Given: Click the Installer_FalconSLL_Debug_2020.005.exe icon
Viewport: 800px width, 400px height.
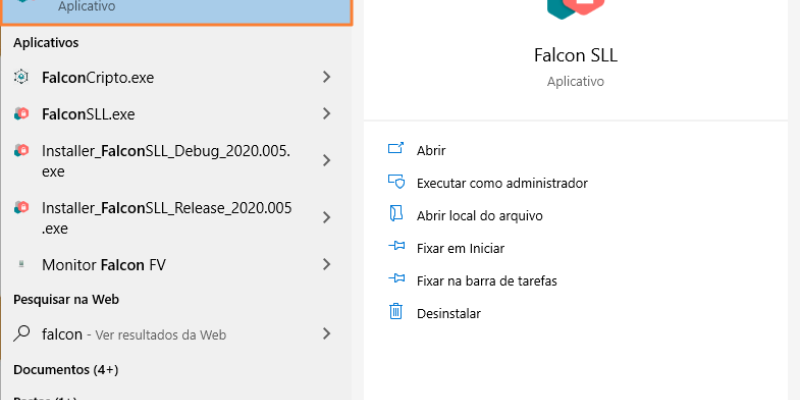Looking at the screenshot, I should point(21,151).
